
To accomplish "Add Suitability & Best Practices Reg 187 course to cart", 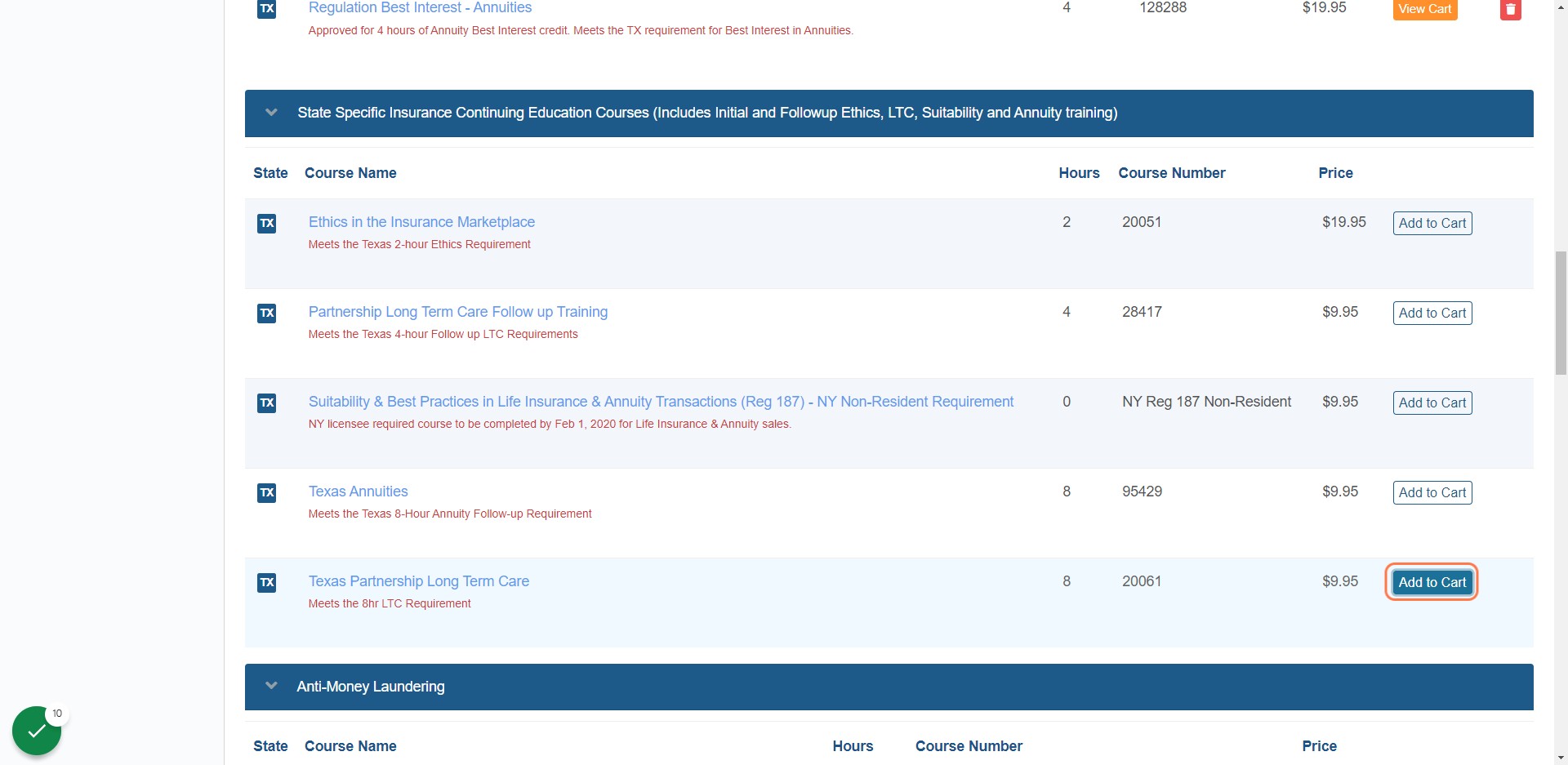I will (1432, 403).
